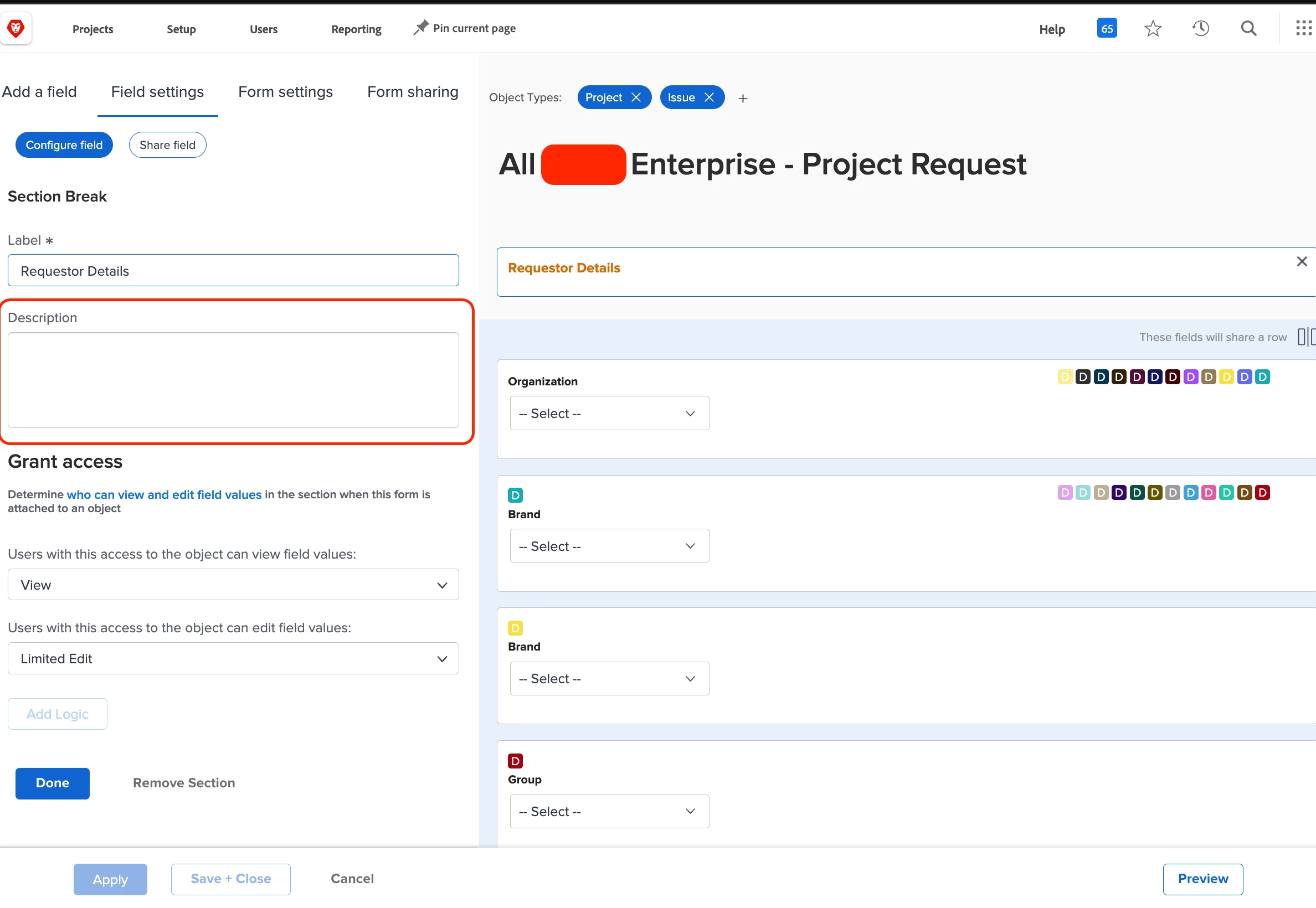
Task: Switch to Form sharing tab
Action: pyautogui.click(x=413, y=91)
